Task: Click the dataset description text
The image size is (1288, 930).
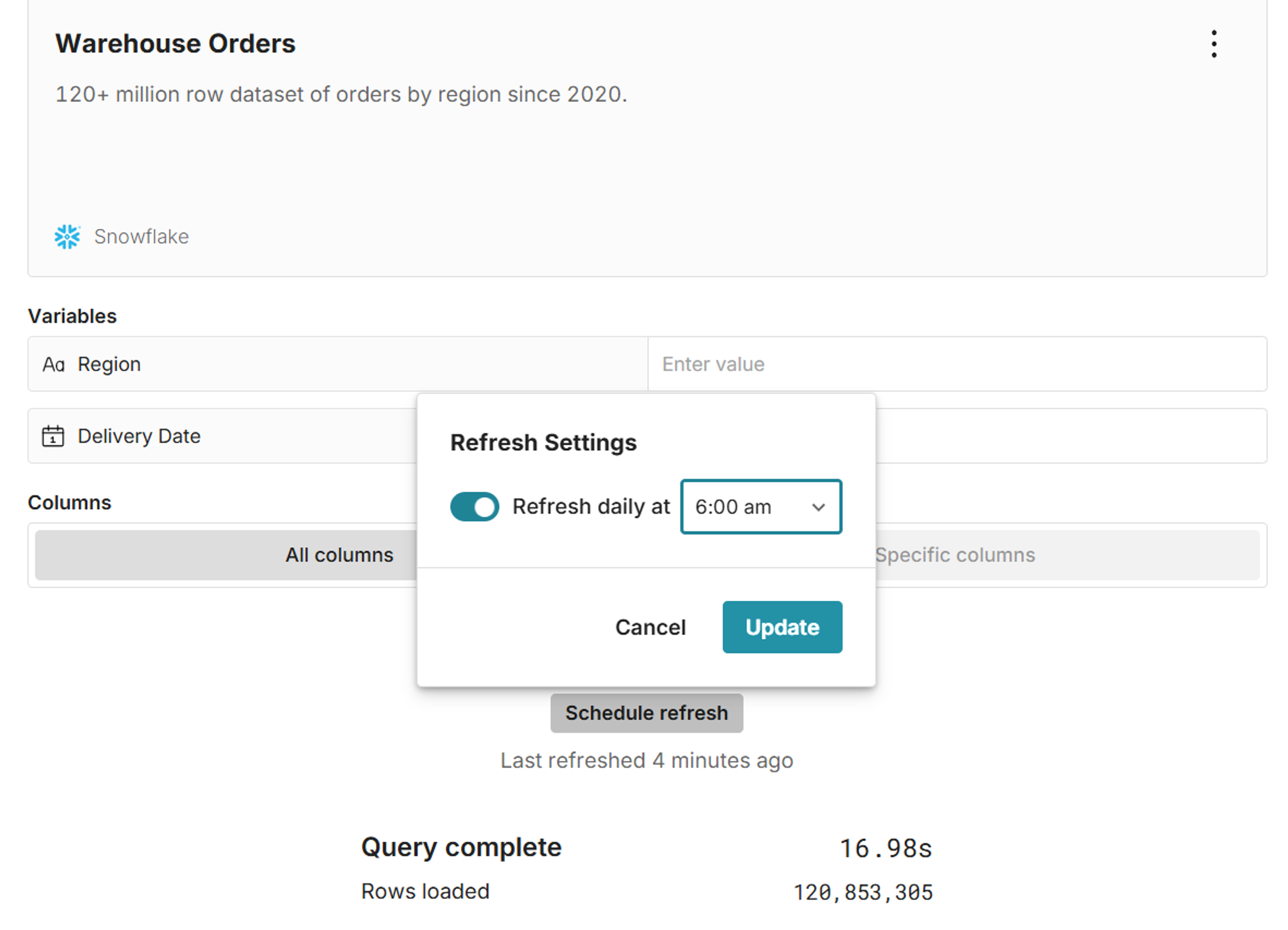Action: coord(341,94)
